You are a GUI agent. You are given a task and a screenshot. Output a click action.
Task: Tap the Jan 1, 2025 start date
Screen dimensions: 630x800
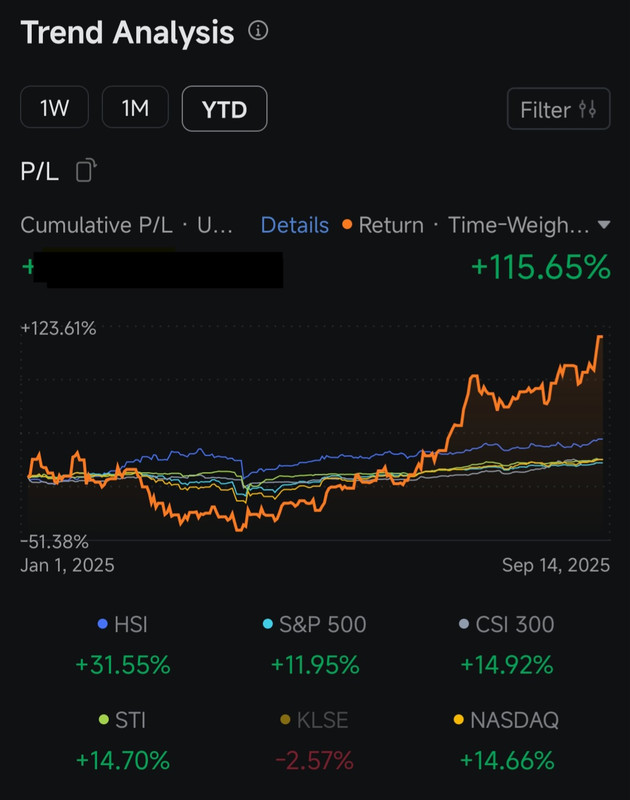coord(67,565)
